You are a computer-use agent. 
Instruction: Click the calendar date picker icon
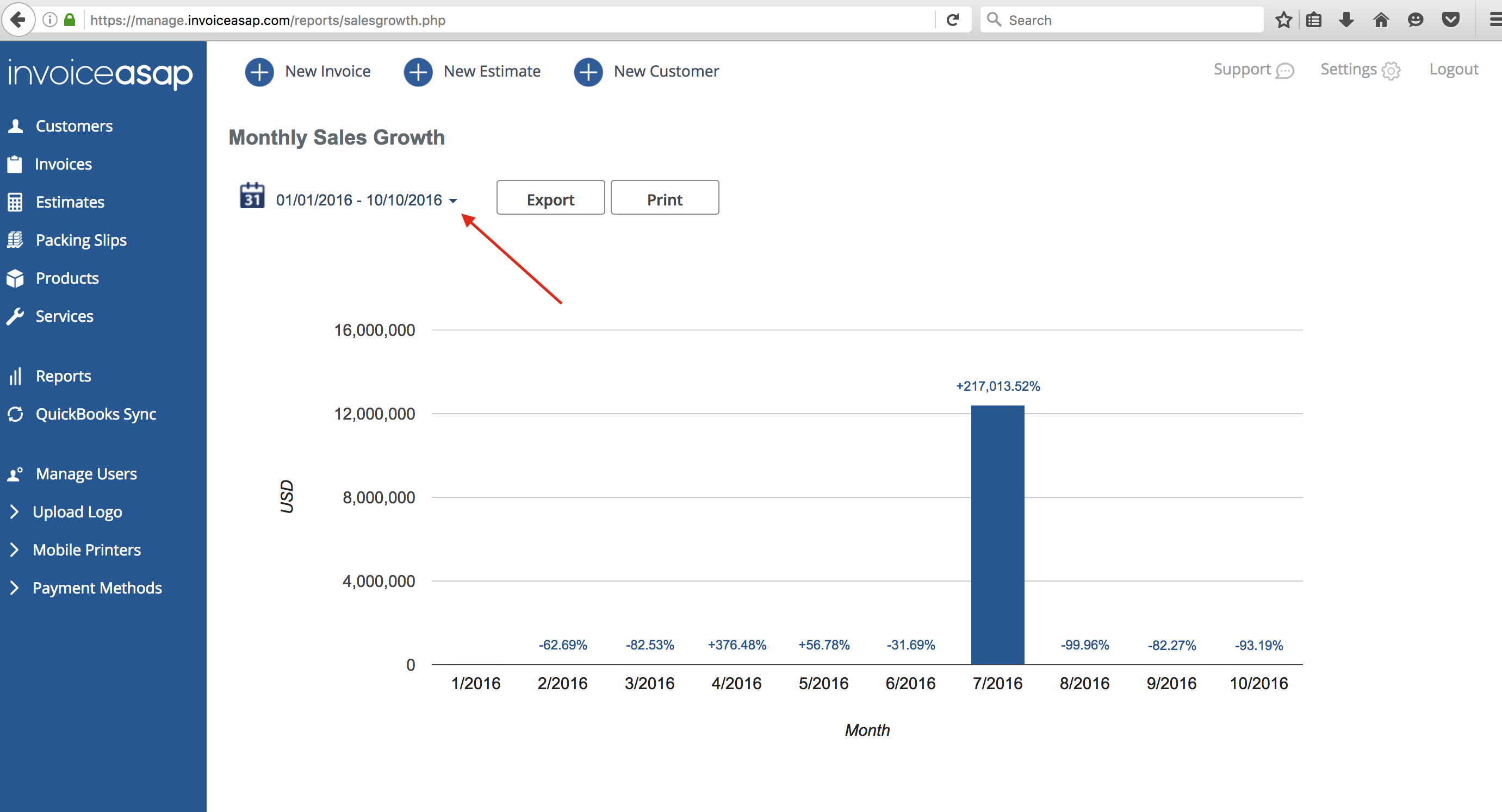[x=252, y=196]
